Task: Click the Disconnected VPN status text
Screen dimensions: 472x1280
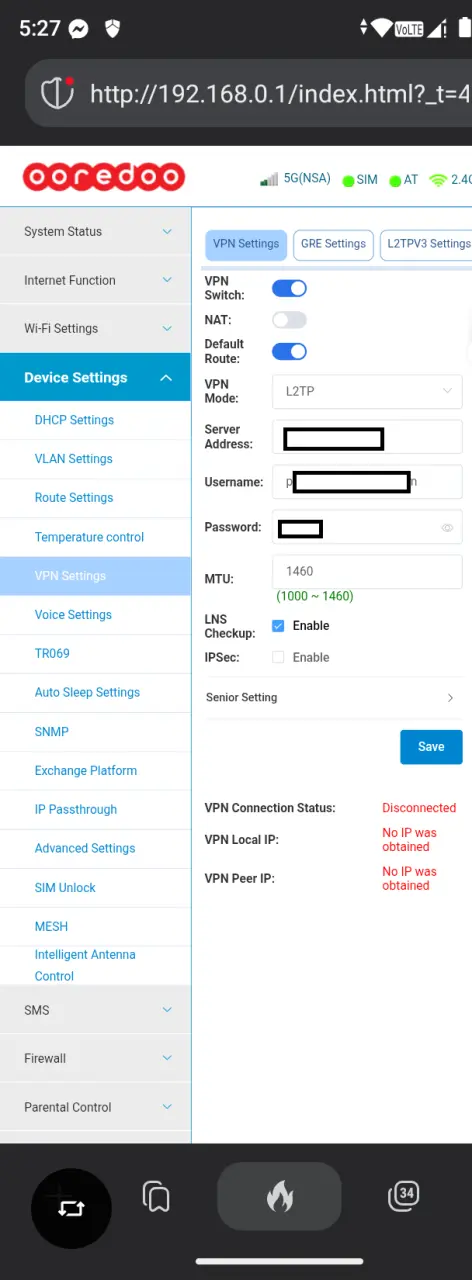Action: tap(419, 808)
